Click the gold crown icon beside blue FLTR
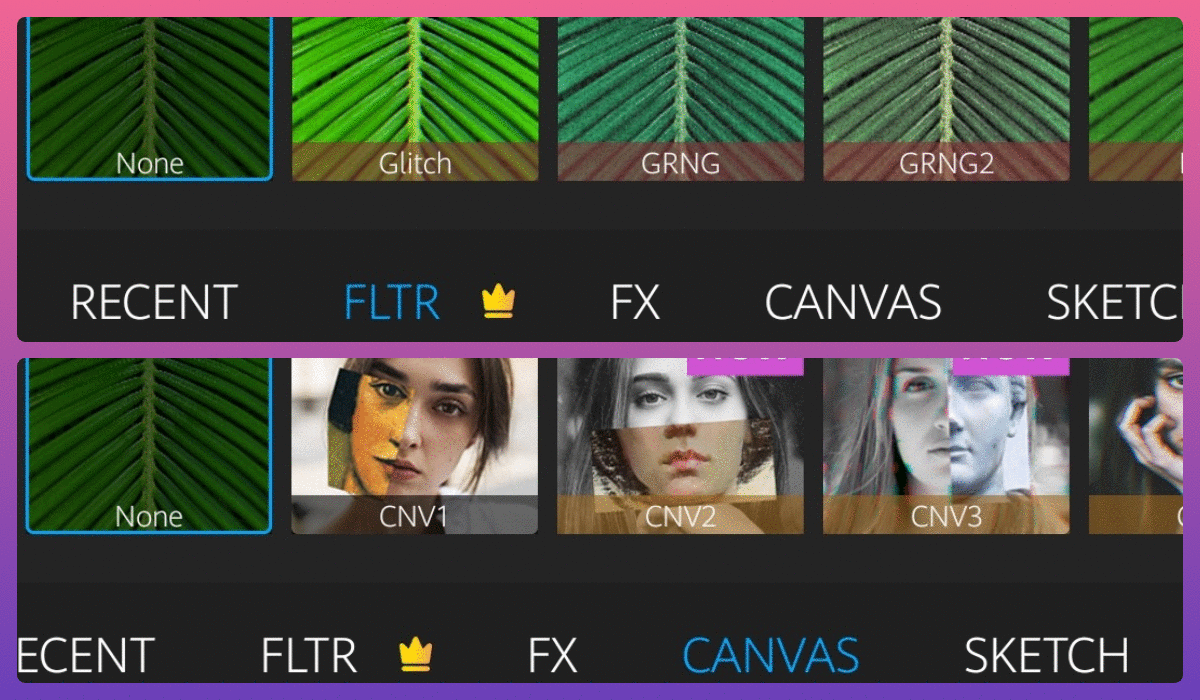This screenshot has height=700, width=1200. (498, 302)
